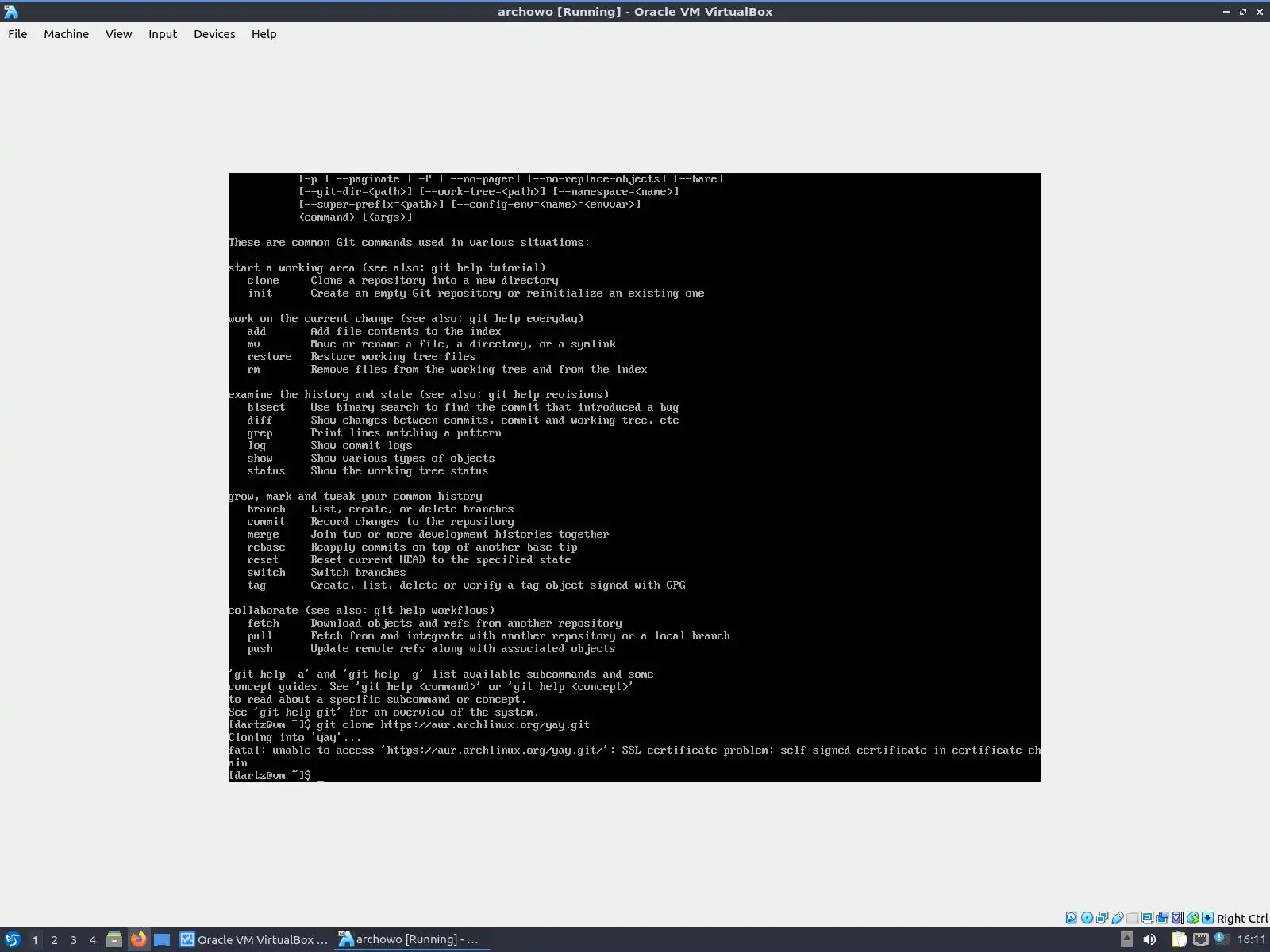This screenshot has width=1270, height=952.
Task: Open the Input menu
Action: pos(163,34)
